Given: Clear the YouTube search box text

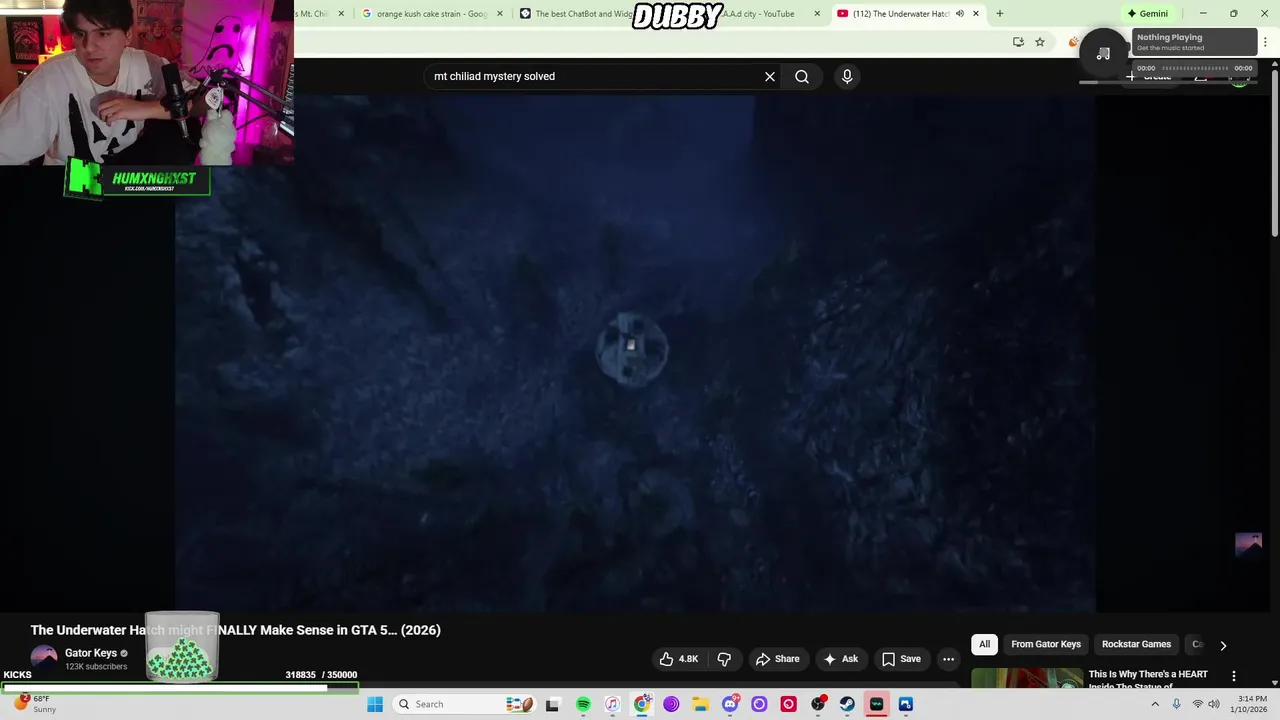Looking at the screenshot, I should pos(770,76).
